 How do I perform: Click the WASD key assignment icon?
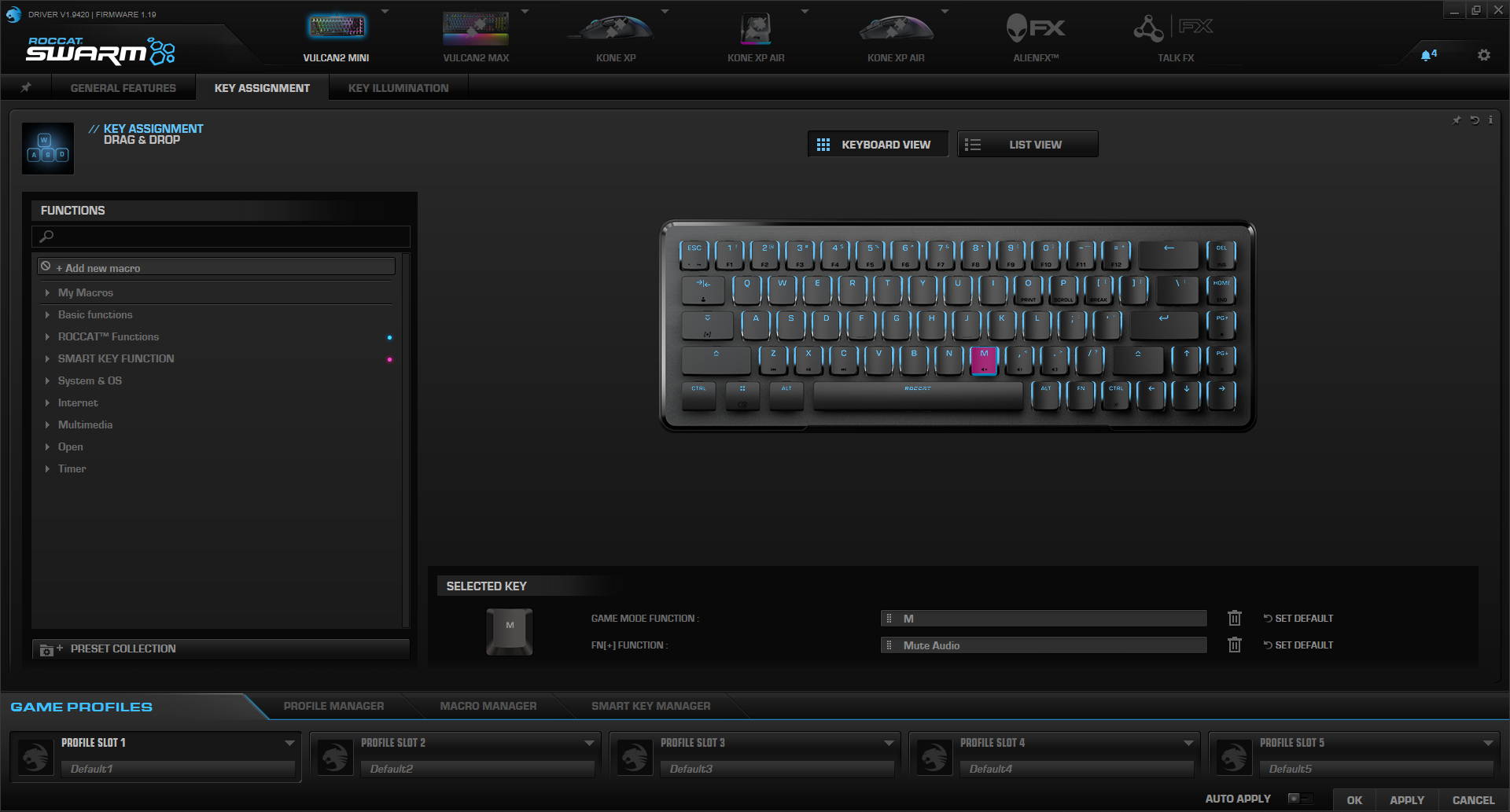[48, 148]
